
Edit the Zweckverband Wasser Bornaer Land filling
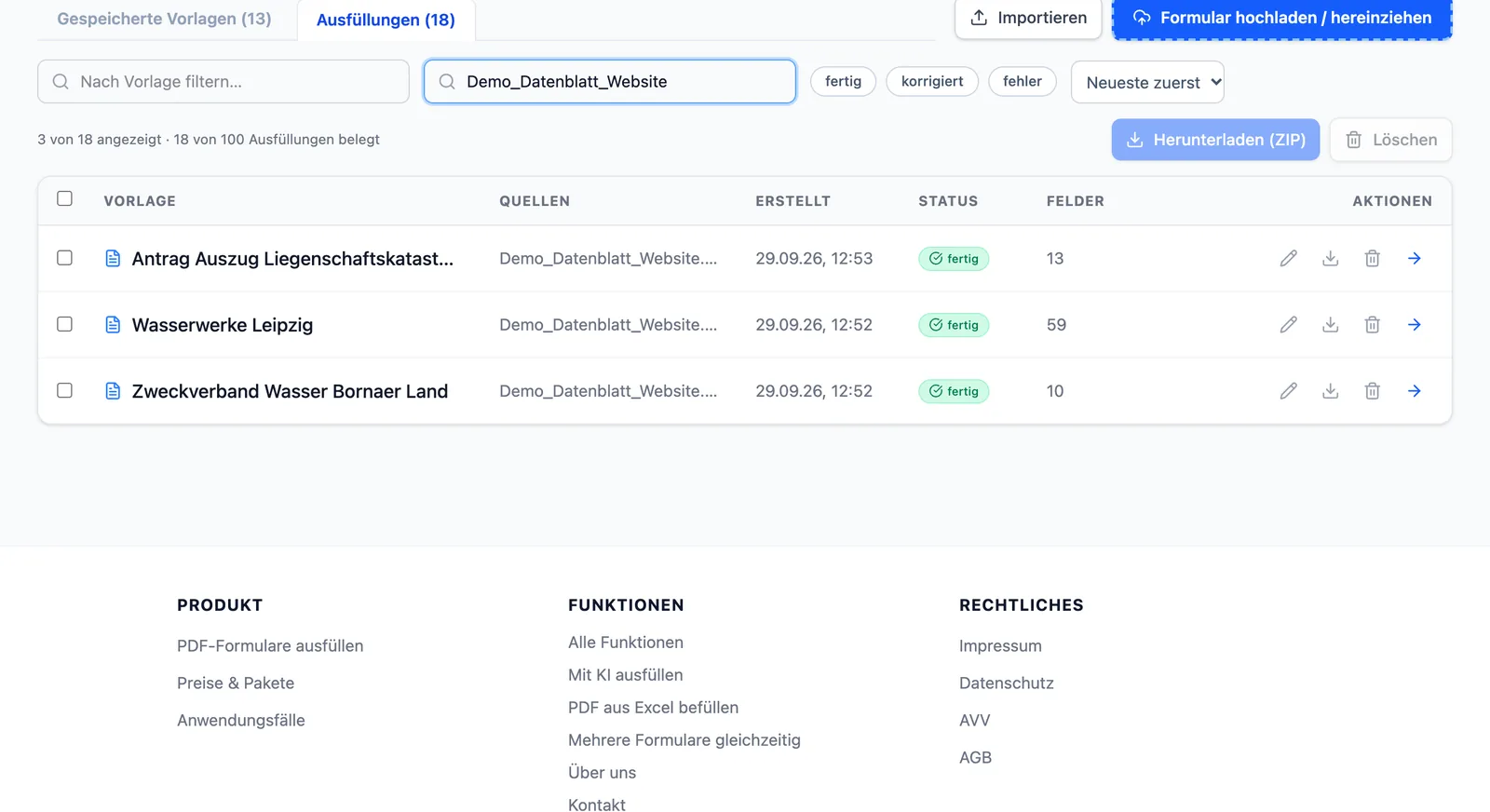1288,391
